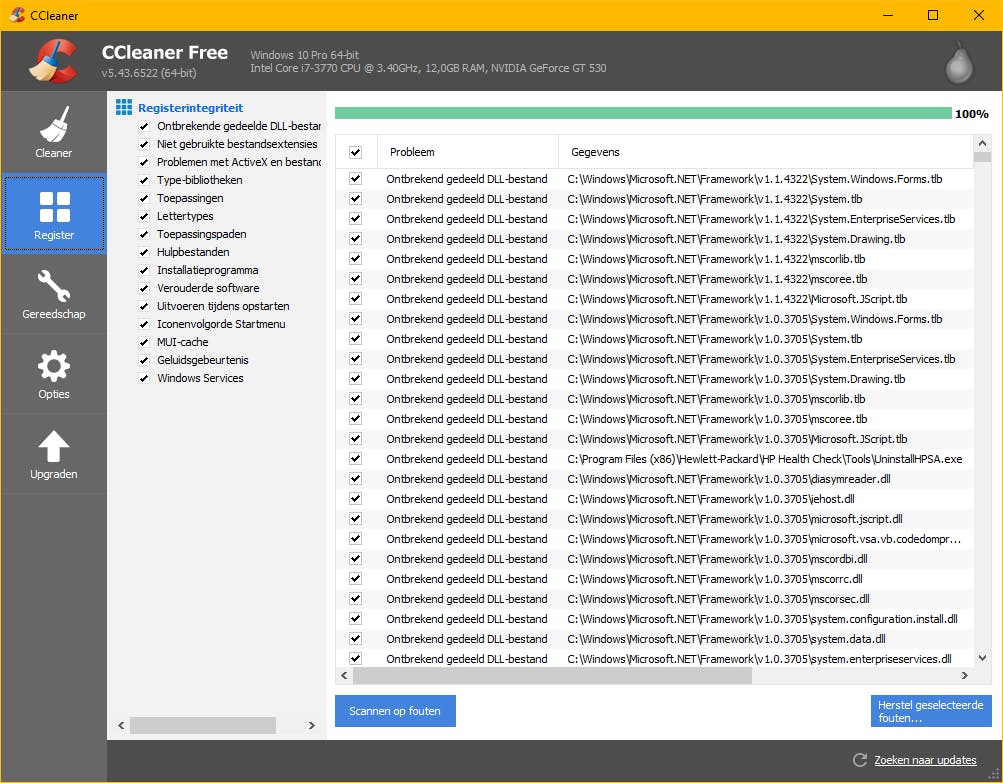Click the Registerintegriteit tree heading
Screen dimensions: 1003x783
[190, 107]
